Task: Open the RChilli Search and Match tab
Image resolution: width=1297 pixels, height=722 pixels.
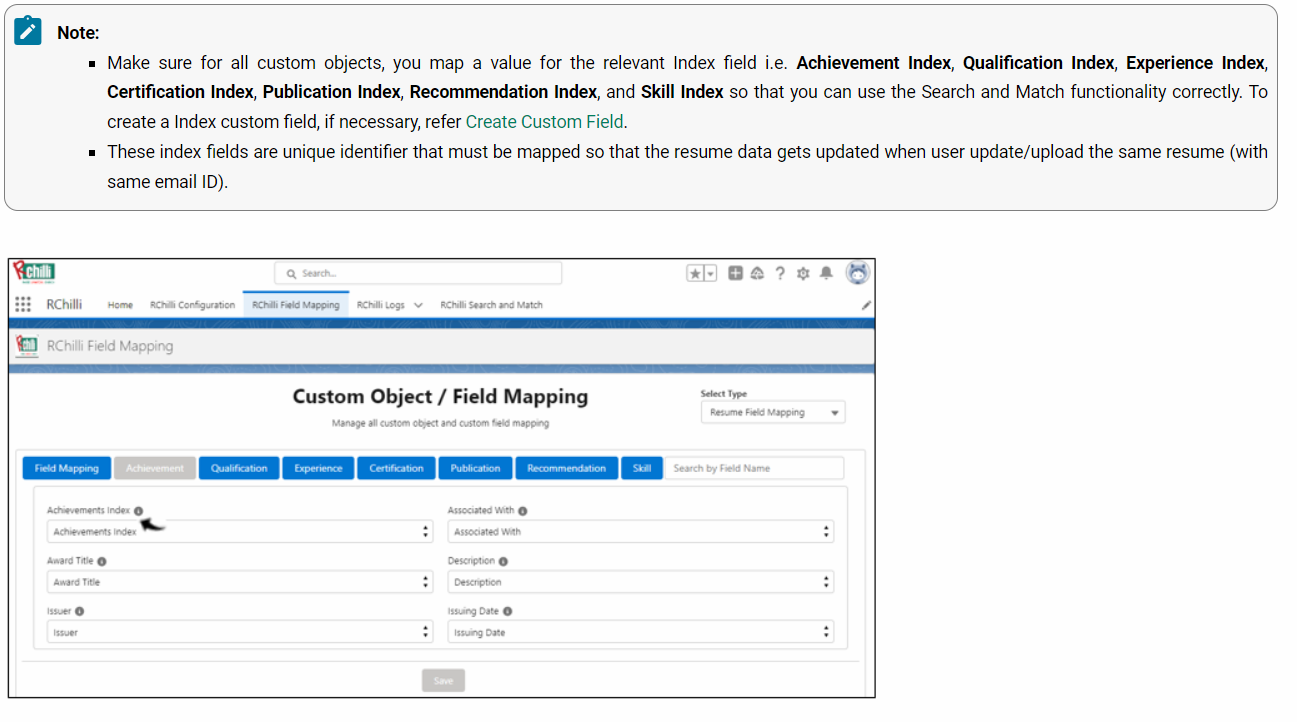Action: pos(491,305)
